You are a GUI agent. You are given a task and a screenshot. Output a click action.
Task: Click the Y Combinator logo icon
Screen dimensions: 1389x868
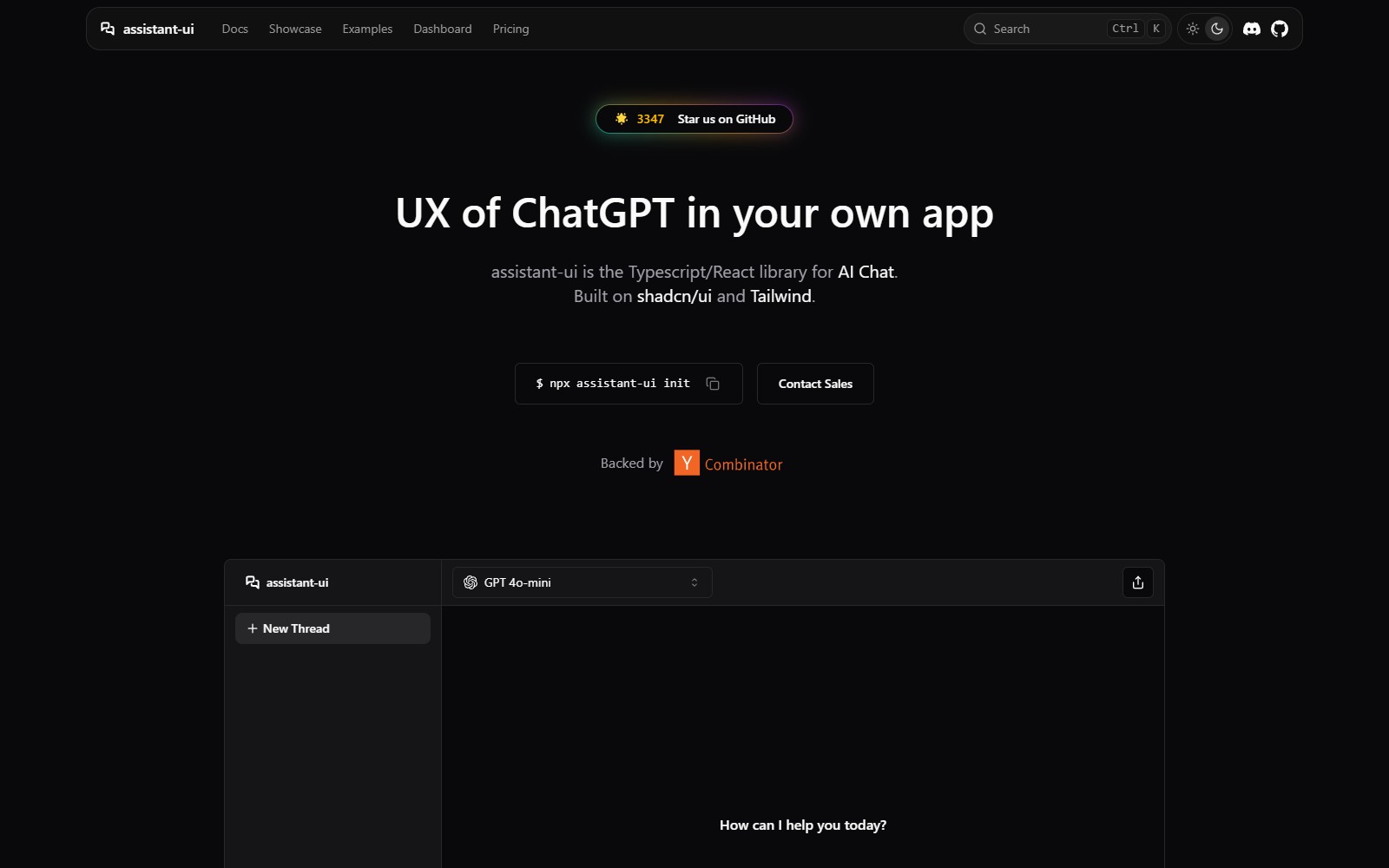coord(687,463)
